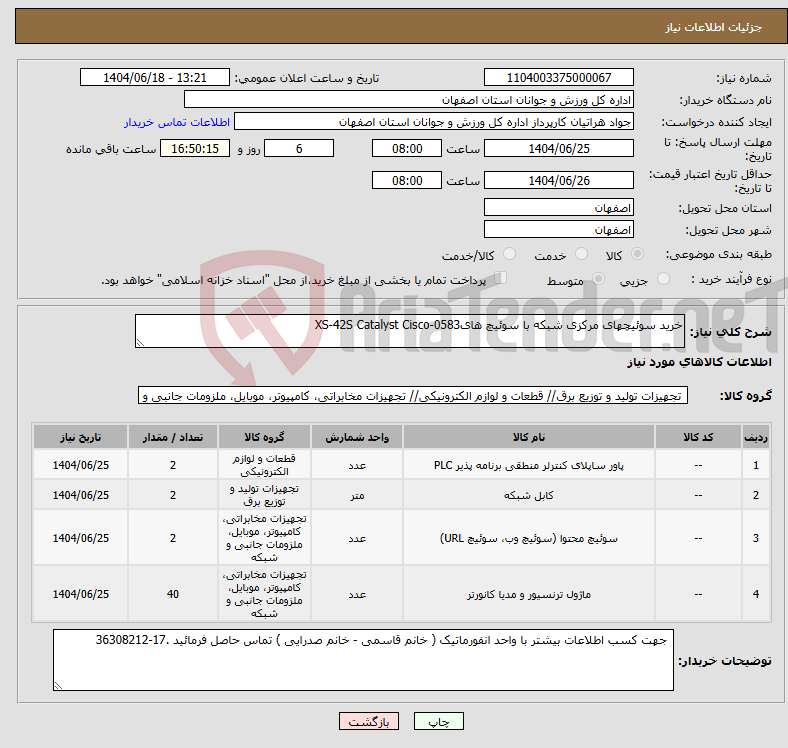This screenshot has height=748, width=788.
Task: Click the گروه کالا column header in table
Action: click(x=264, y=437)
